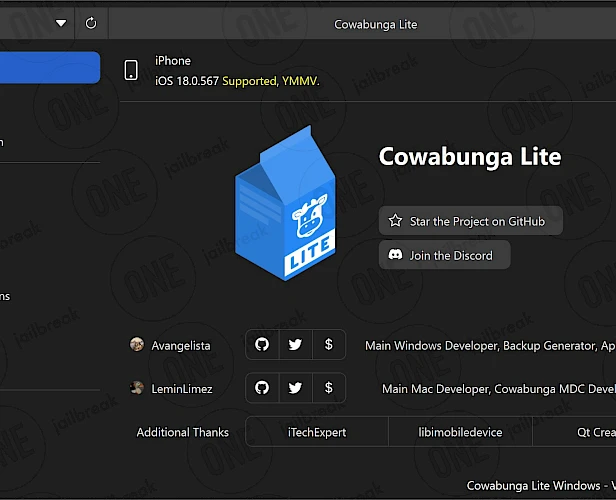Open LeminLimez's GitHub profile

pyautogui.click(x=262, y=388)
